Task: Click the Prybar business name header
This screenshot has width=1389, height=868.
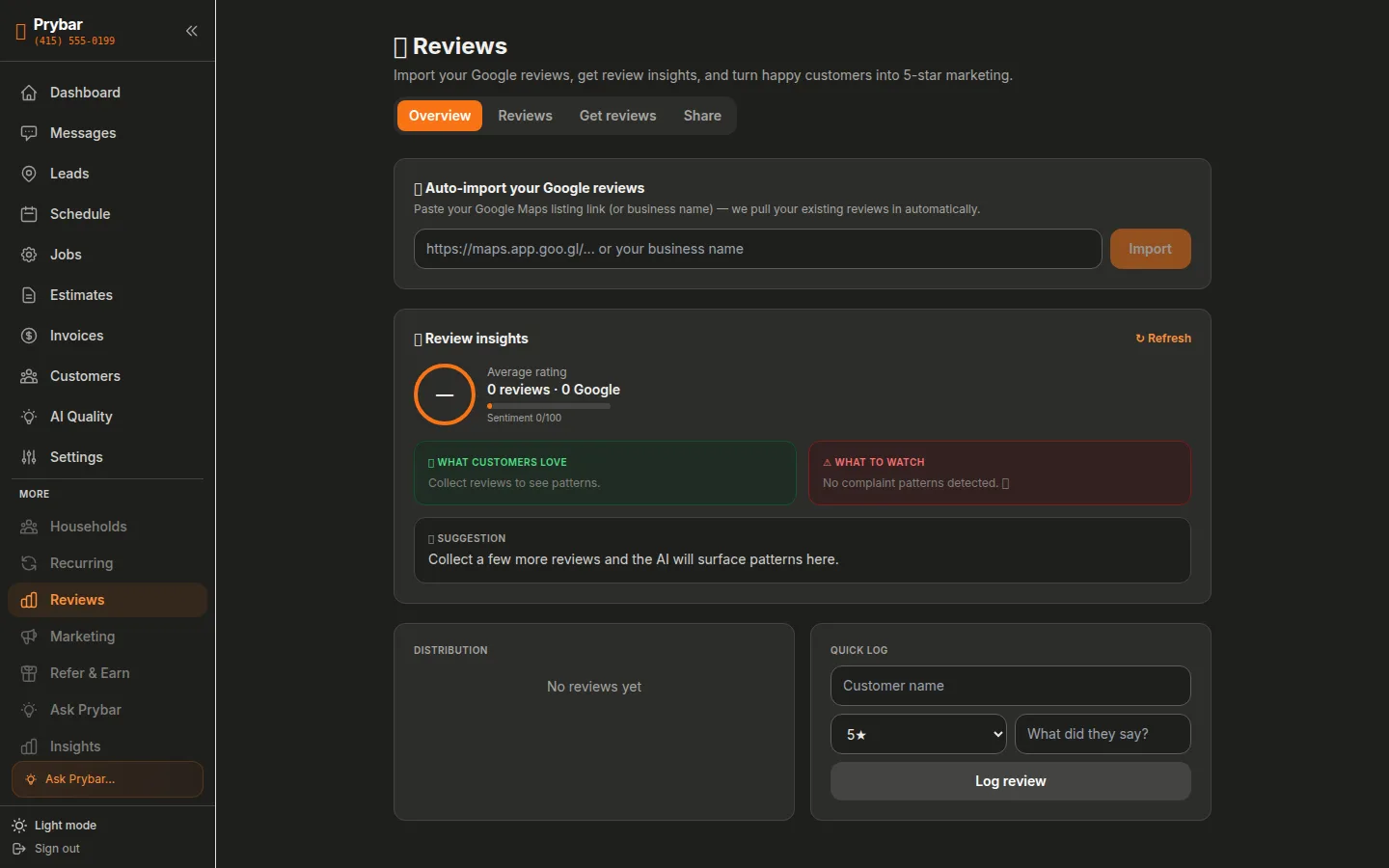Action: (58, 24)
